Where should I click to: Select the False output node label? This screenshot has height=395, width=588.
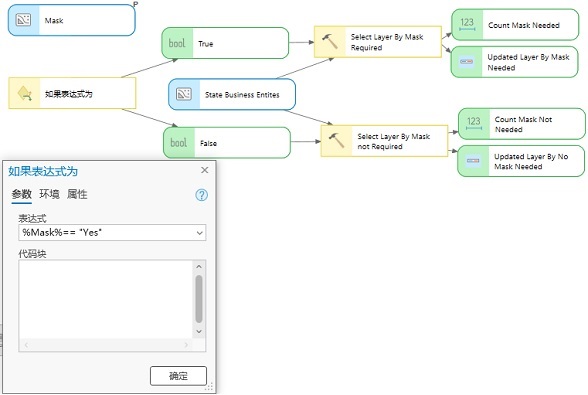[208, 143]
